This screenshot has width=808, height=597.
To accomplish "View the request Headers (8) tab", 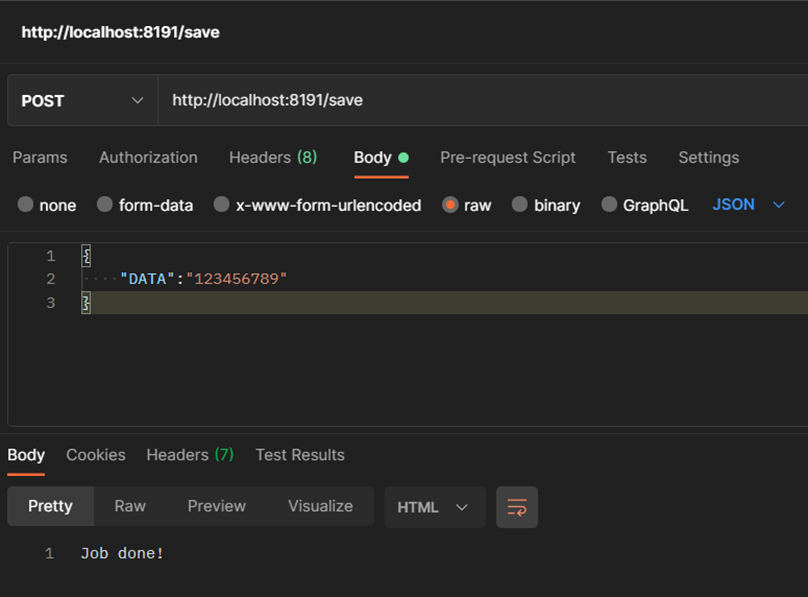I will click(x=272, y=158).
